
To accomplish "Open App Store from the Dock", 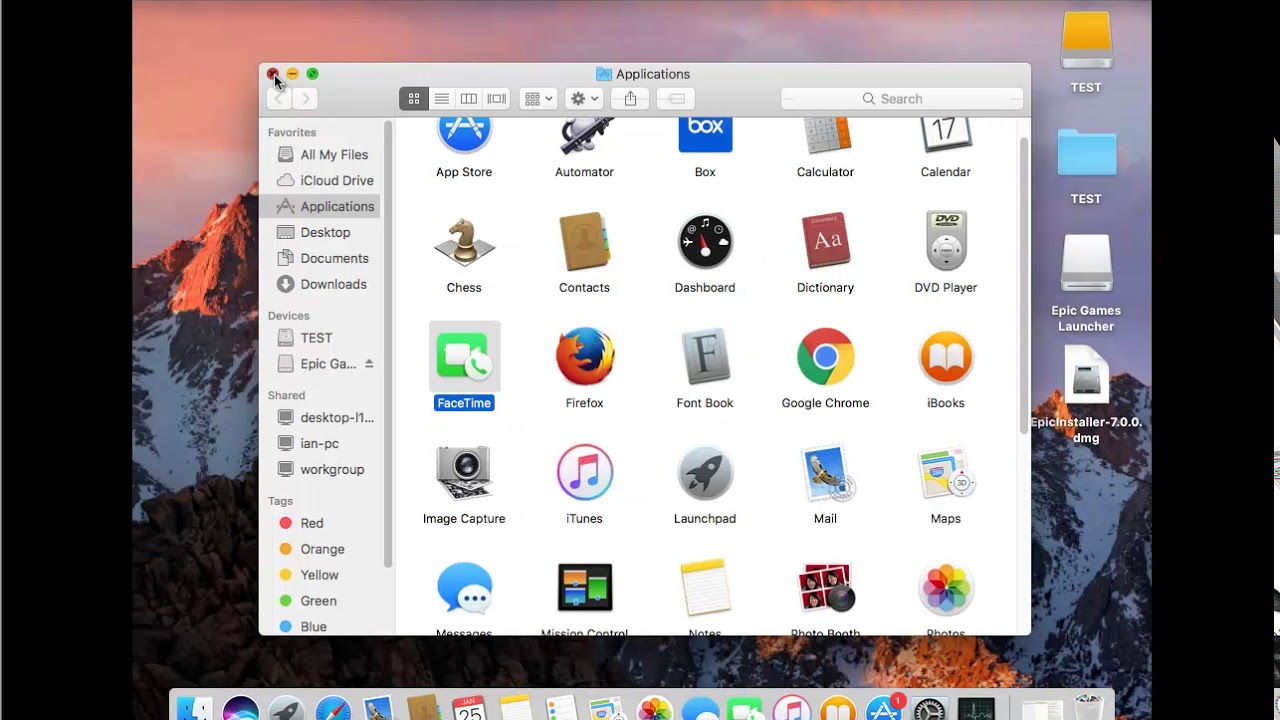I will (x=884, y=710).
